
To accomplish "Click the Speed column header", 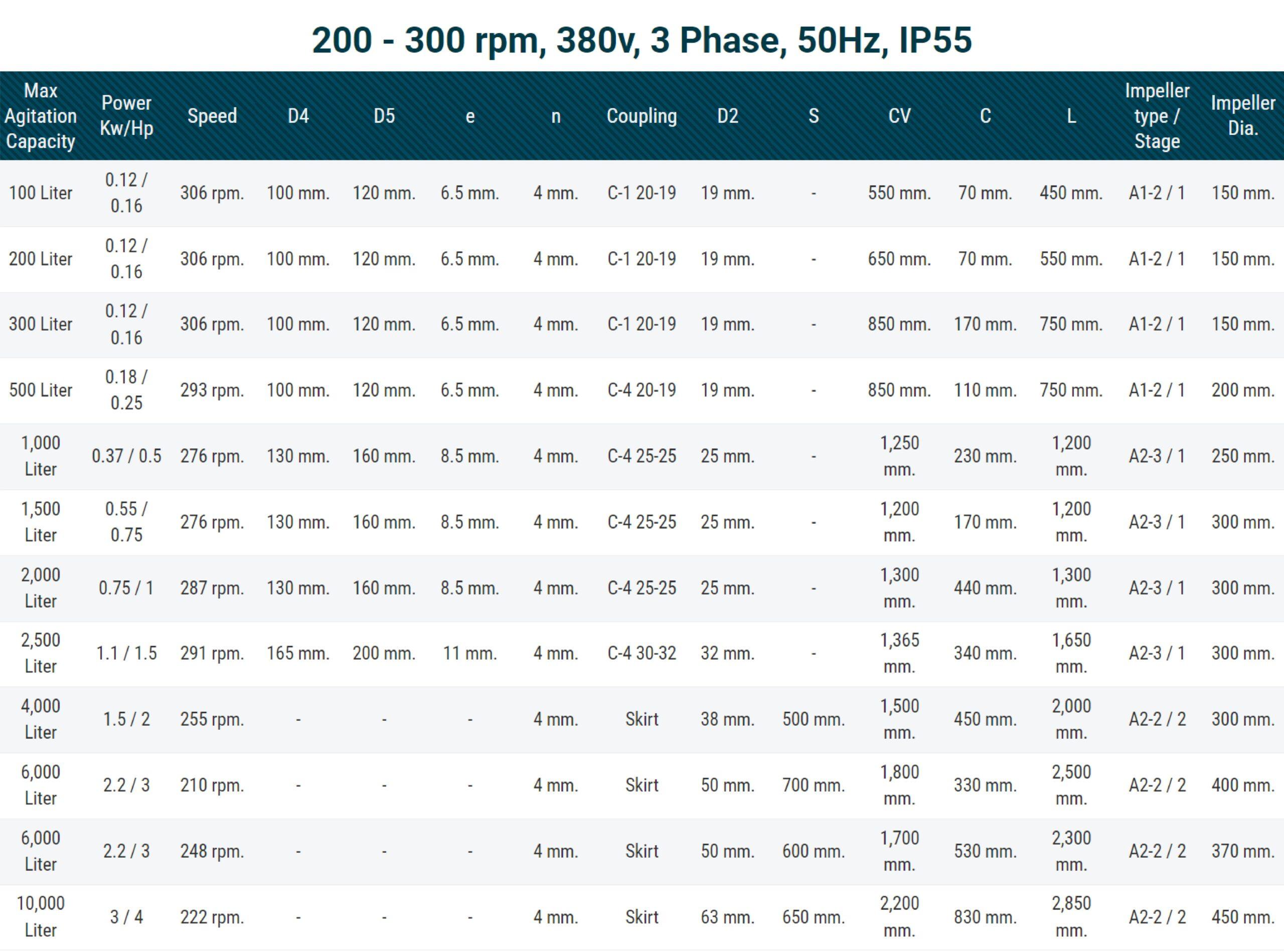I will (x=212, y=116).
